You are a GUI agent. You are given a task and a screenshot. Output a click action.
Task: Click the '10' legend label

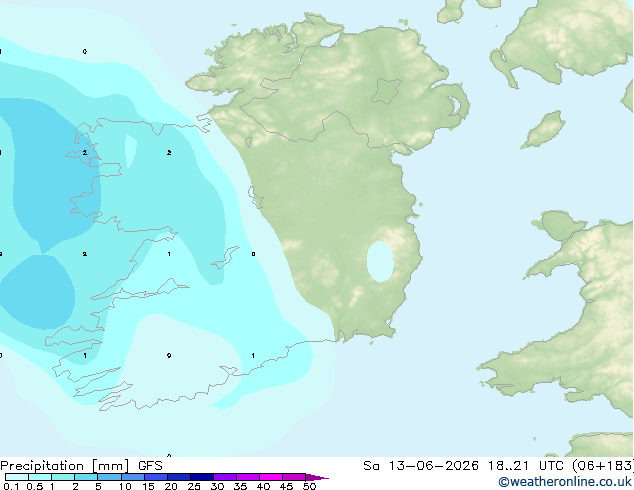[125, 486]
